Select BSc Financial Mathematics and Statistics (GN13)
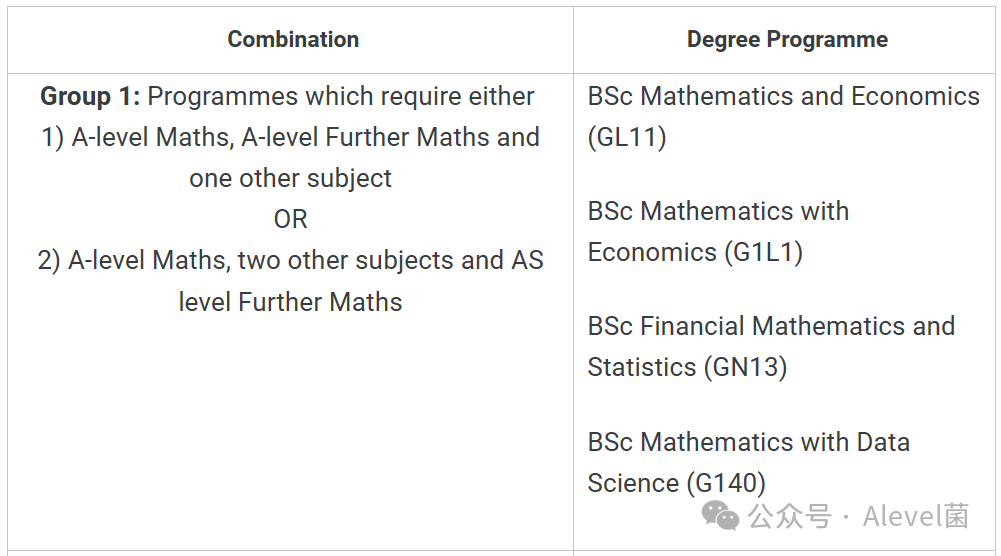The image size is (1001, 556). pyautogui.click(x=771, y=347)
